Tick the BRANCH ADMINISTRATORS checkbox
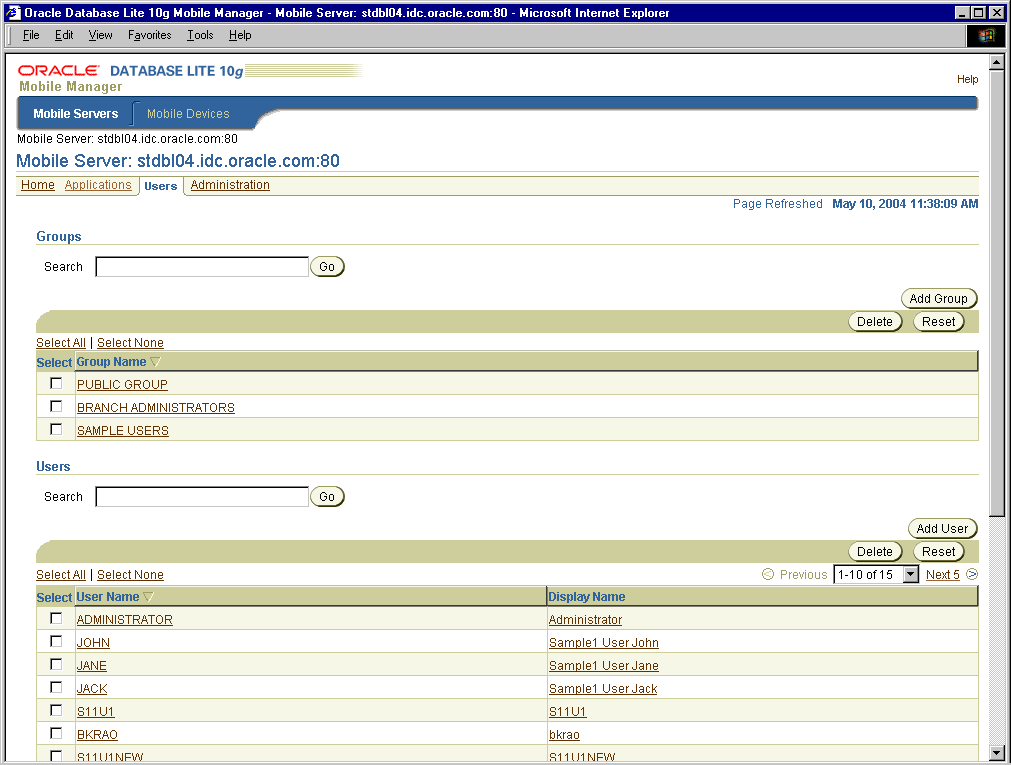 56,406
